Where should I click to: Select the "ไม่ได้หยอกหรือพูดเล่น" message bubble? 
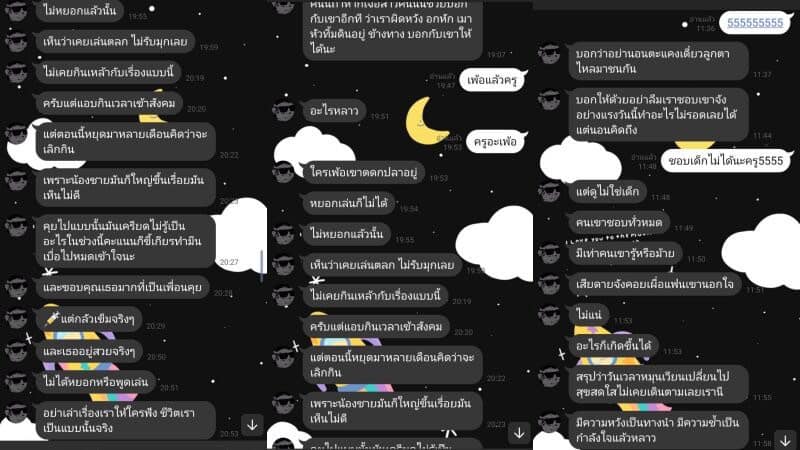coord(95,382)
